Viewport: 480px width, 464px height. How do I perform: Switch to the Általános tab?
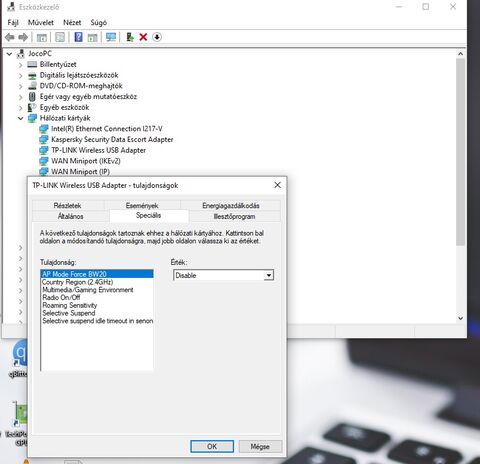70,216
